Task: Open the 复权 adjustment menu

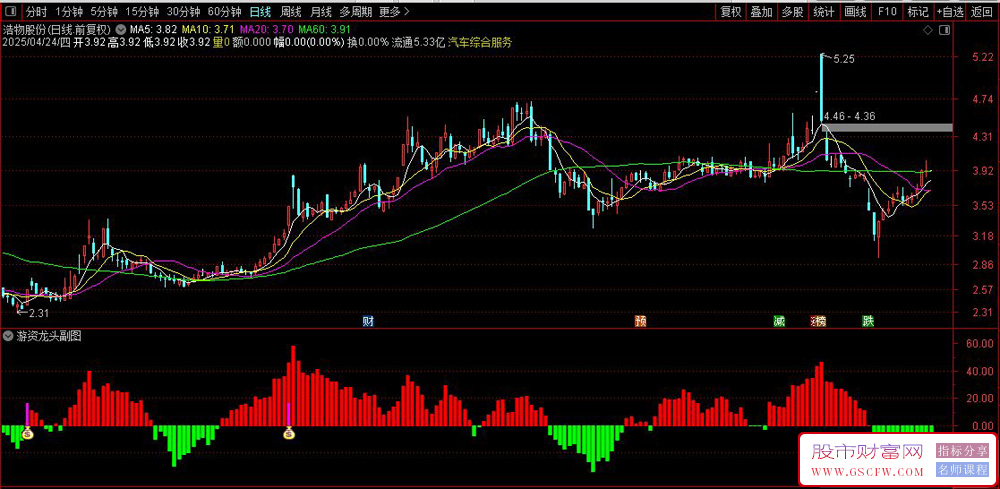Action: click(731, 11)
